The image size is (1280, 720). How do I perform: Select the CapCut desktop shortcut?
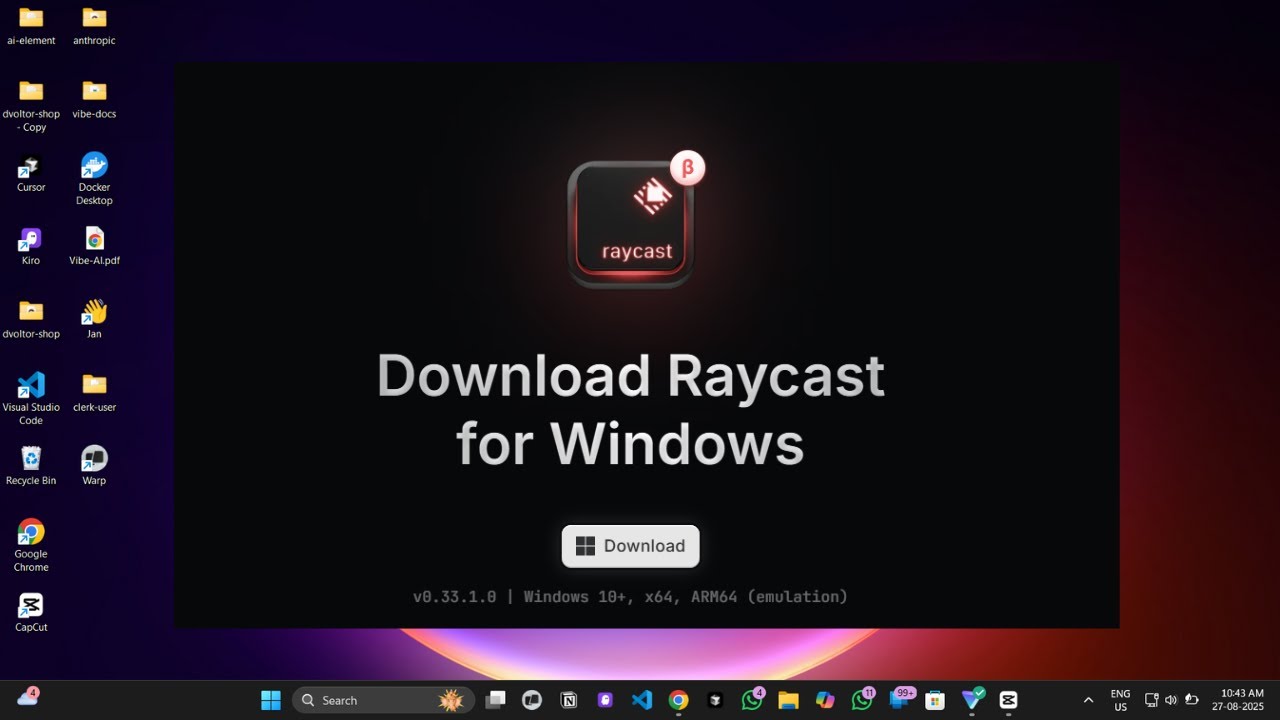tap(31, 612)
